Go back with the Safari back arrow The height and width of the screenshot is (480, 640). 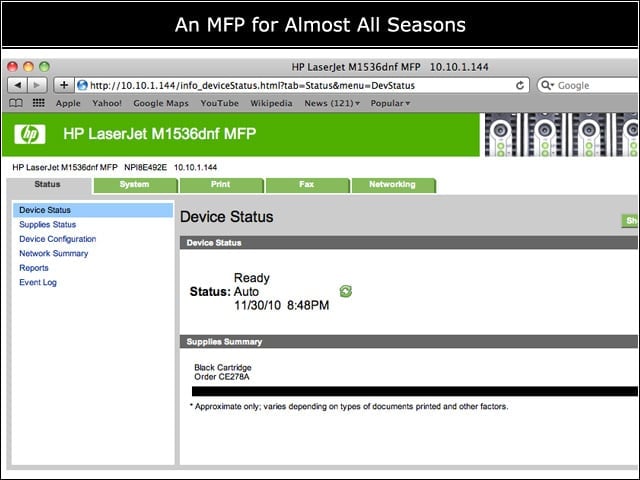point(18,85)
